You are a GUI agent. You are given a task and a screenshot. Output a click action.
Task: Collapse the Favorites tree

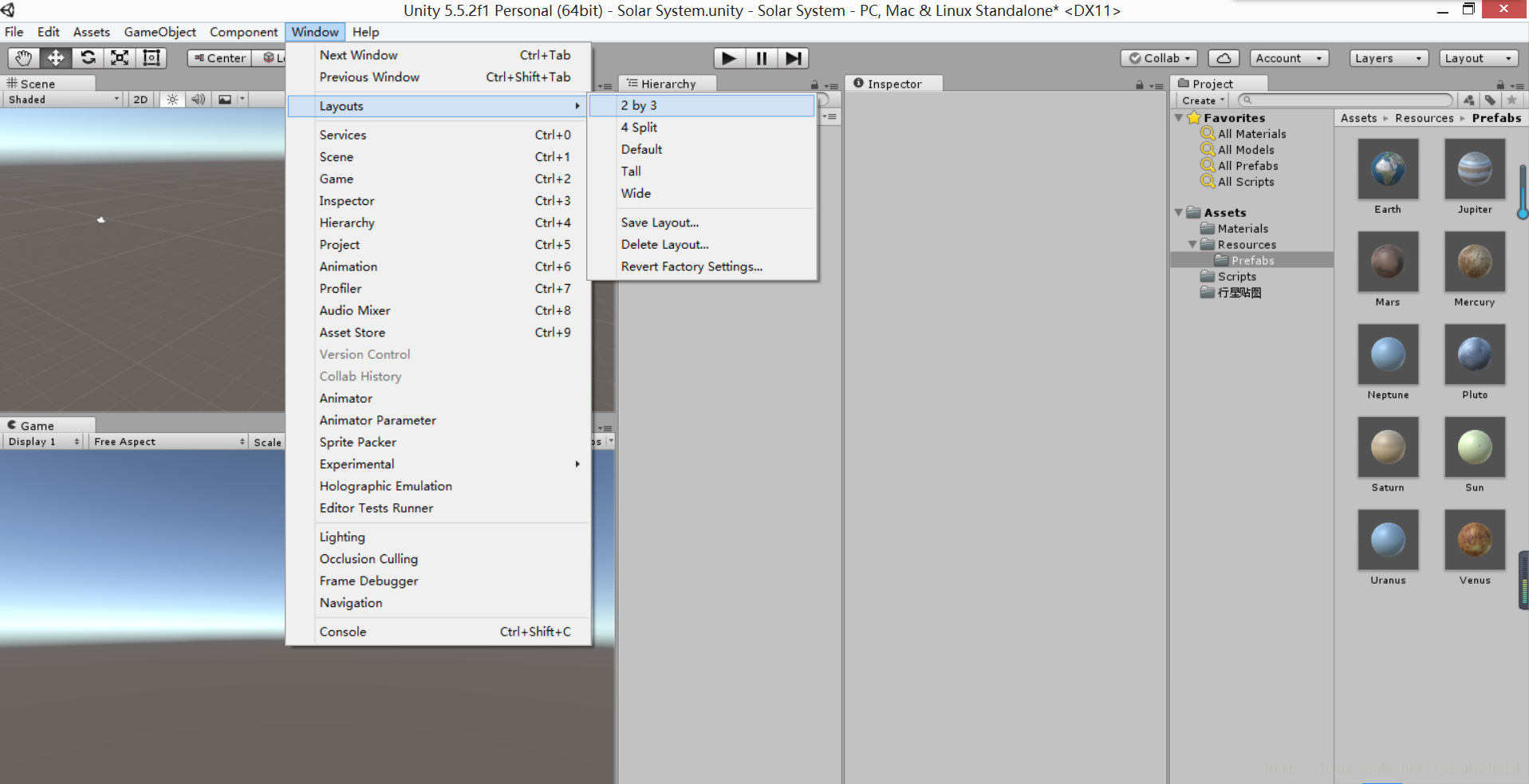1179,118
